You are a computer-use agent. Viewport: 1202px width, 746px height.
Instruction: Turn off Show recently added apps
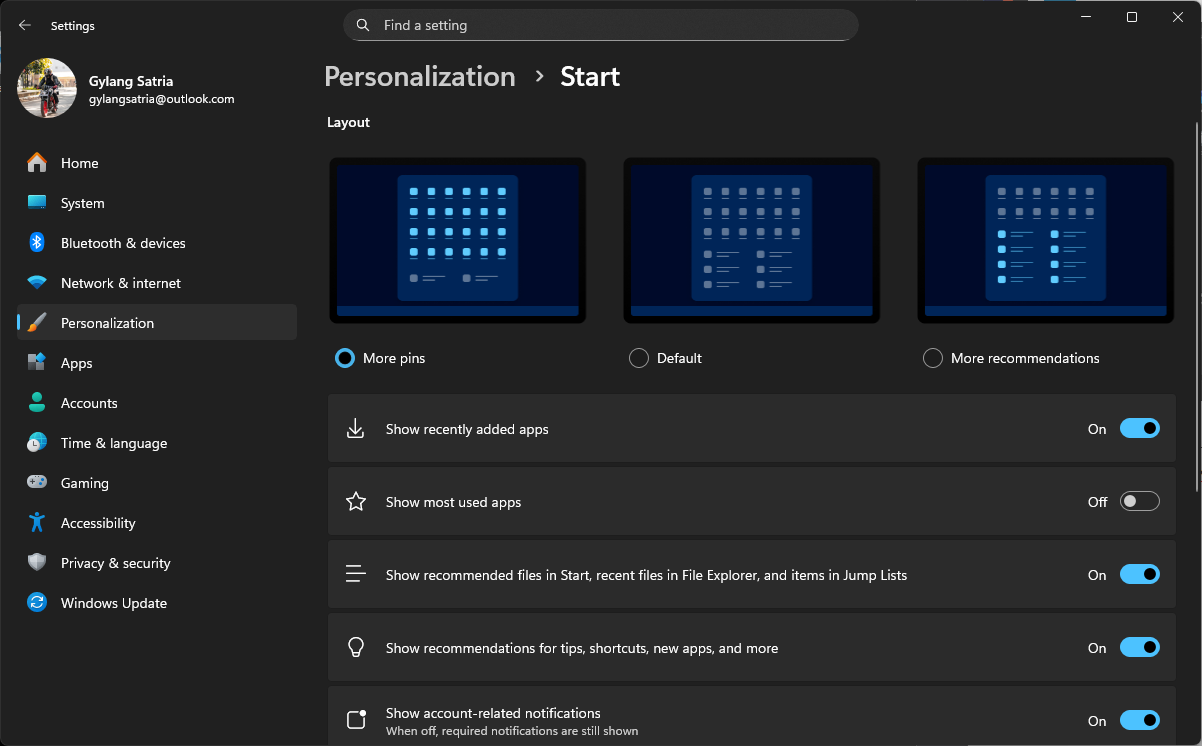tap(1139, 429)
